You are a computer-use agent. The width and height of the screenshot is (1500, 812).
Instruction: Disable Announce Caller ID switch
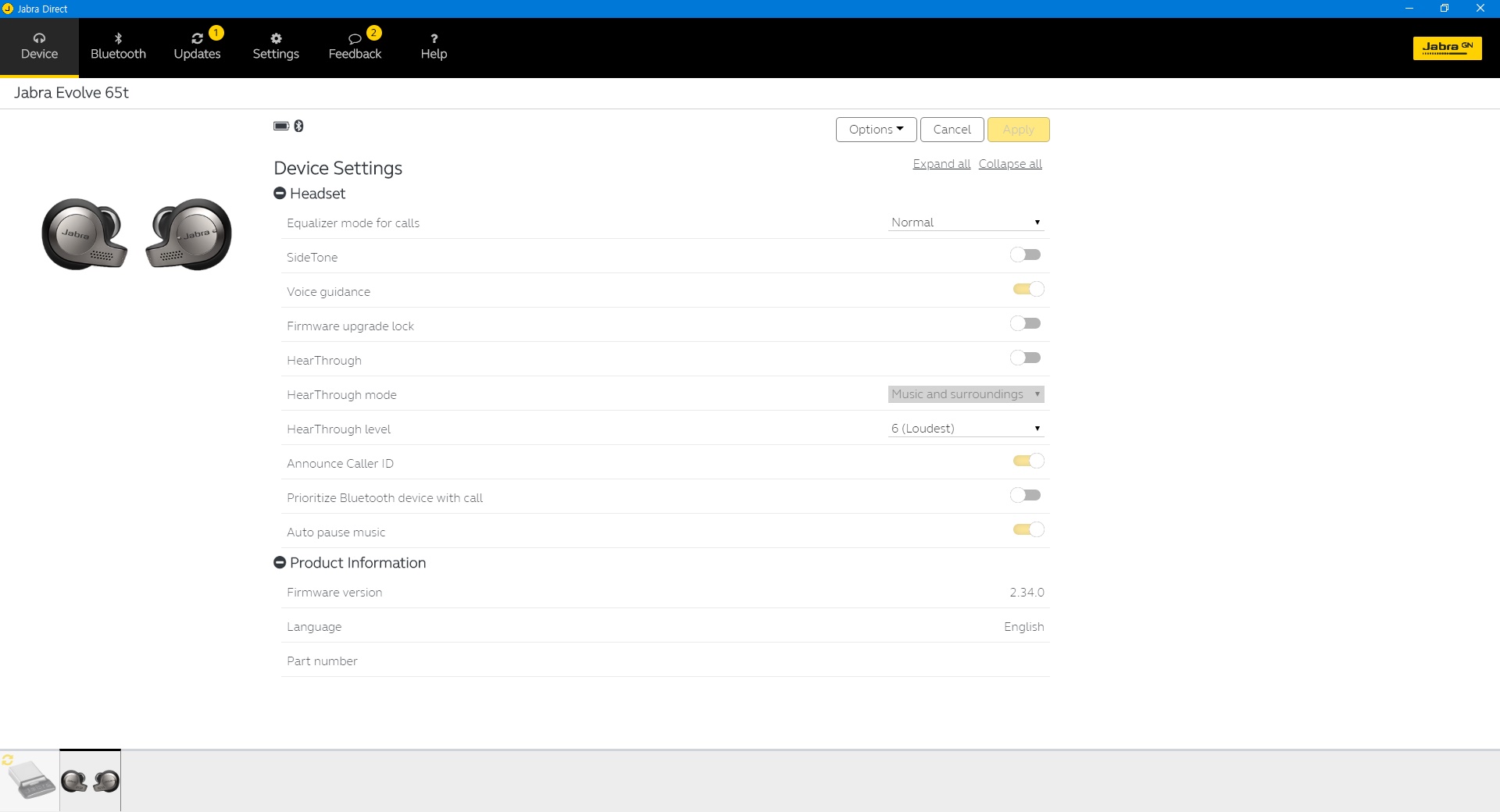[x=1028, y=461]
